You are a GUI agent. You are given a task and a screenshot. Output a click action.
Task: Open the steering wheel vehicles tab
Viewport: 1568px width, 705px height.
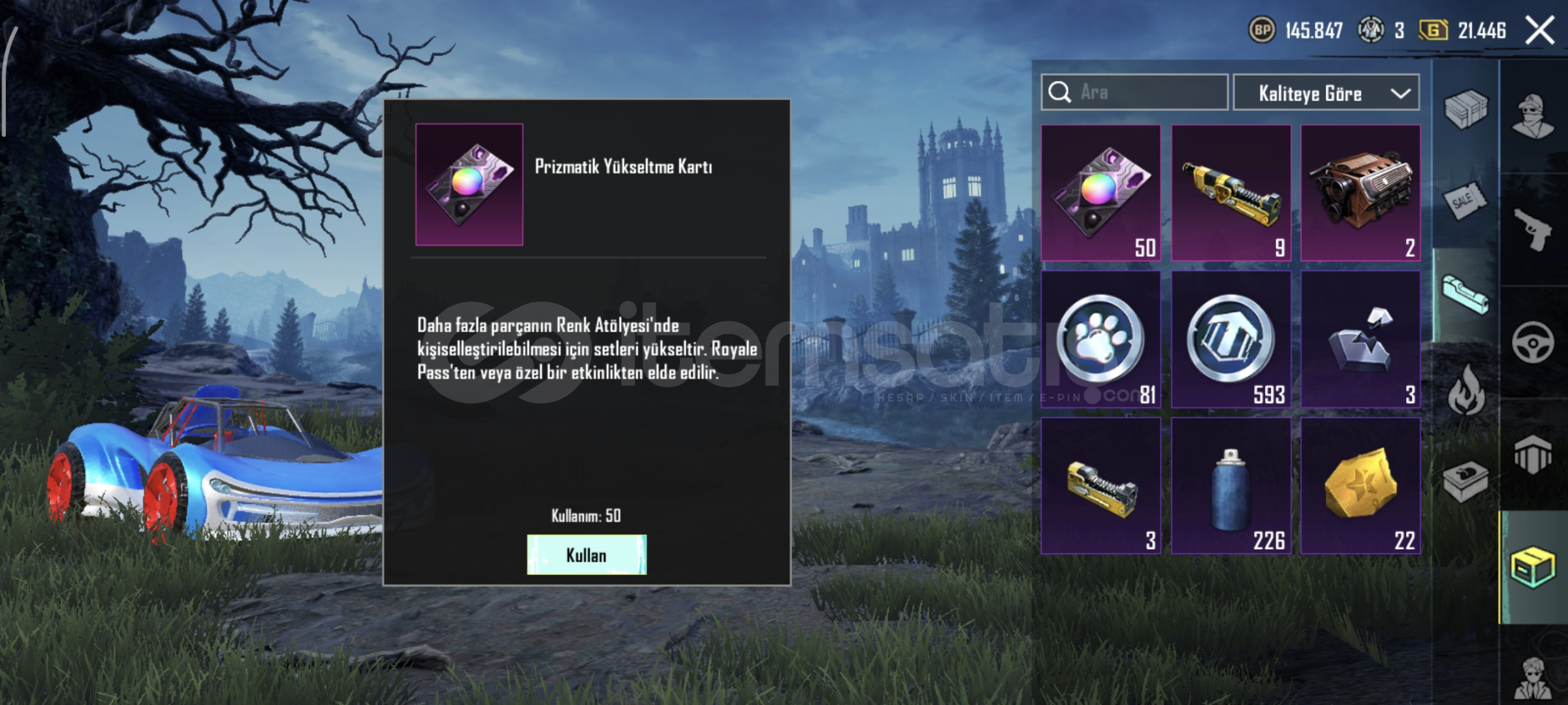click(x=1533, y=342)
